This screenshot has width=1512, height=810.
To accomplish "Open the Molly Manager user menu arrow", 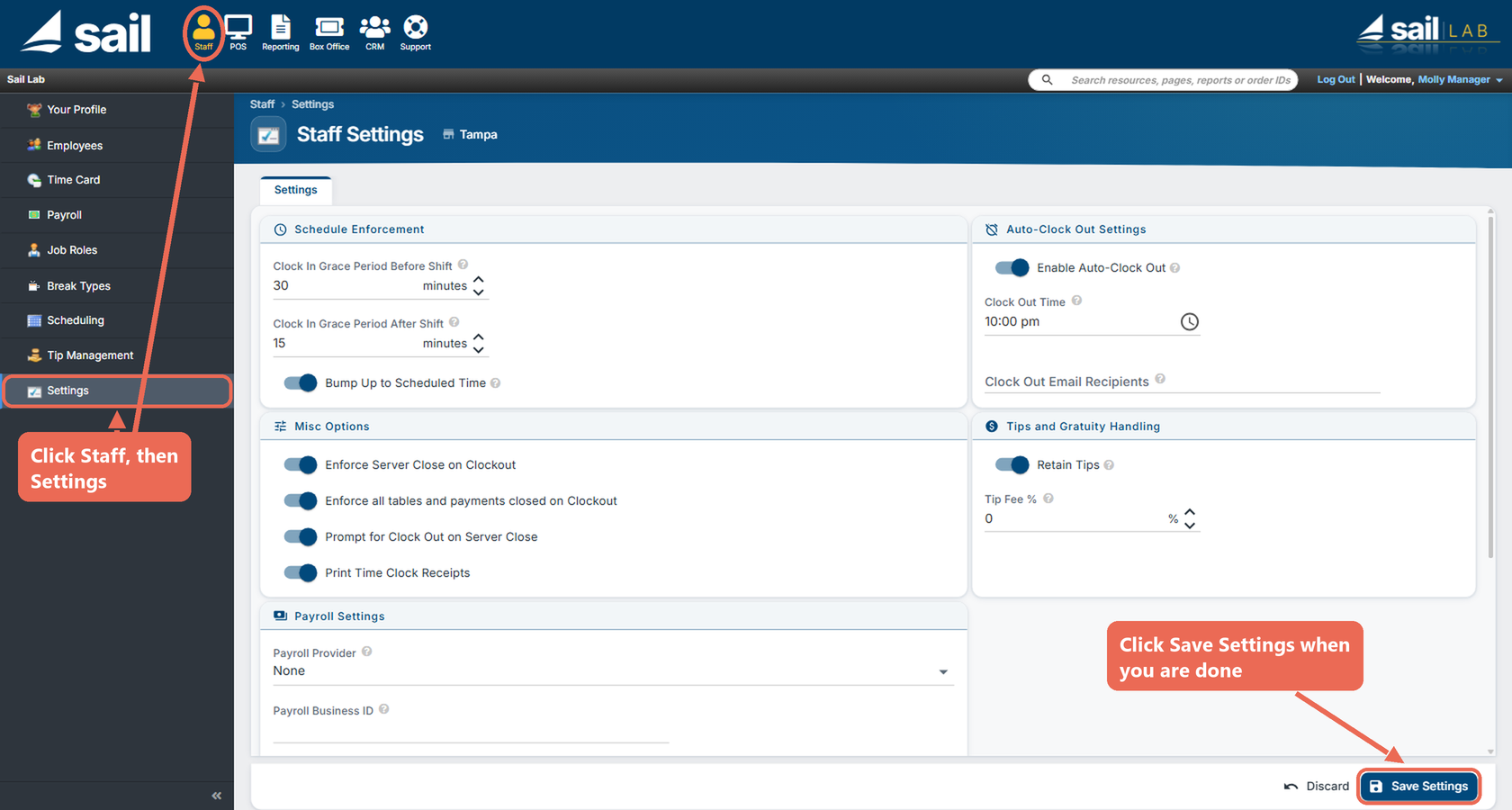I will (x=1498, y=81).
